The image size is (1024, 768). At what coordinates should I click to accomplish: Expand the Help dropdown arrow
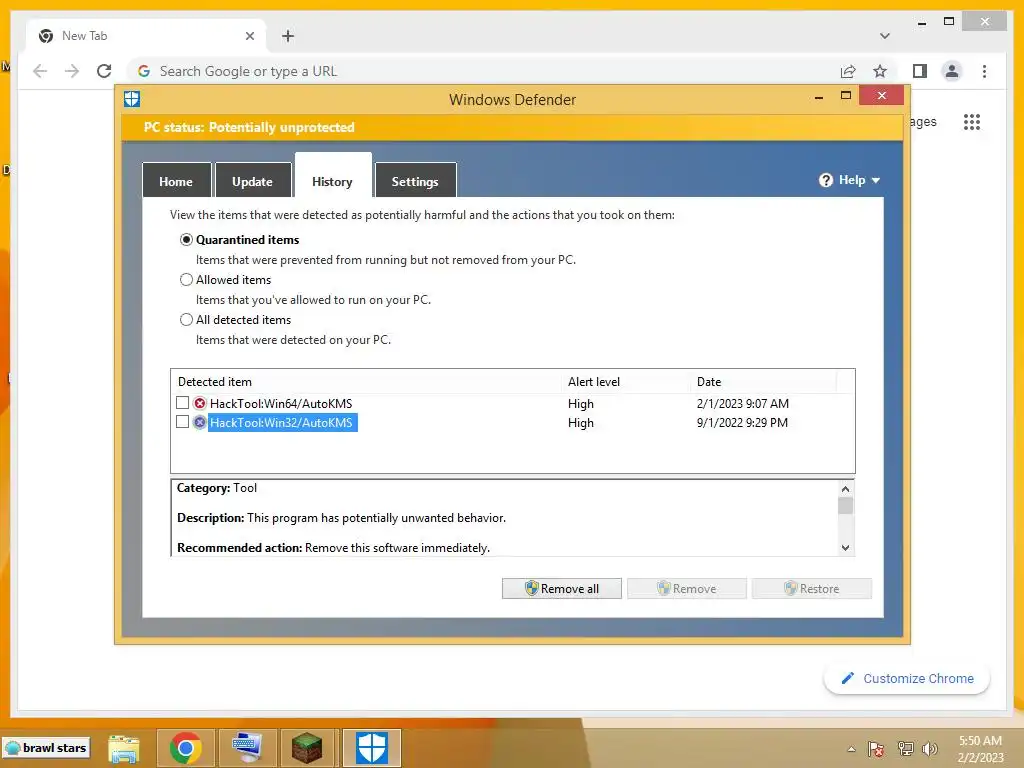[876, 180]
